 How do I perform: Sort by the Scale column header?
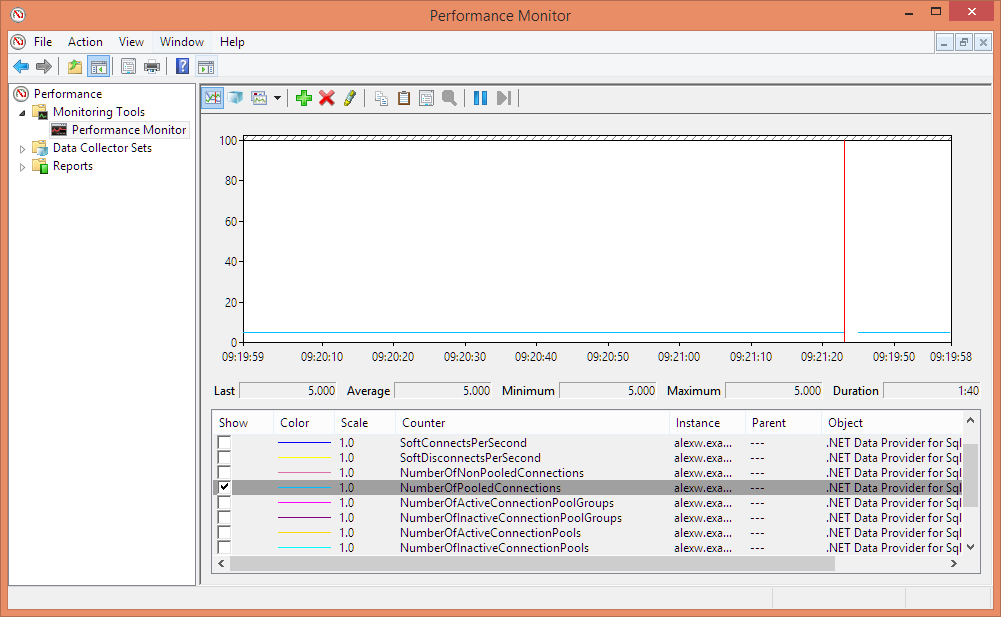(x=365, y=423)
